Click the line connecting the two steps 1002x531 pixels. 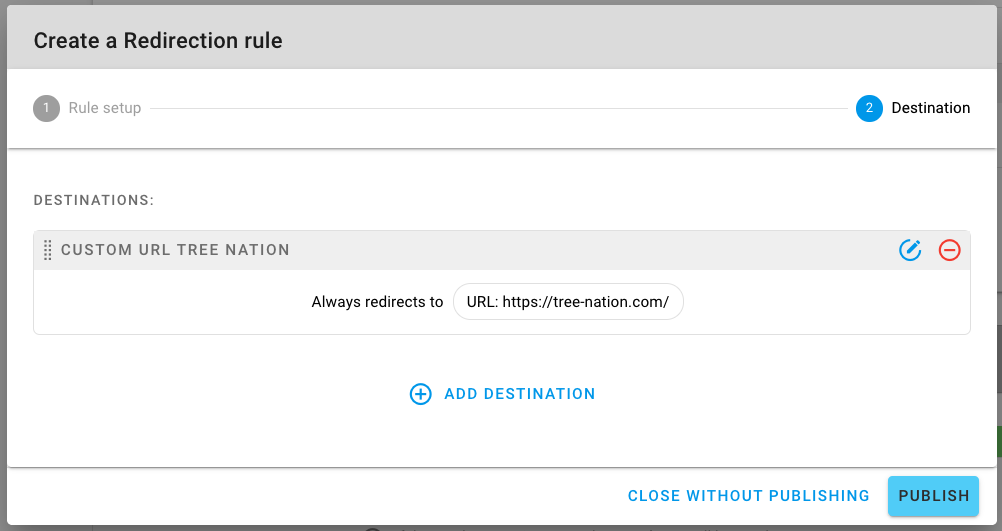point(498,109)
